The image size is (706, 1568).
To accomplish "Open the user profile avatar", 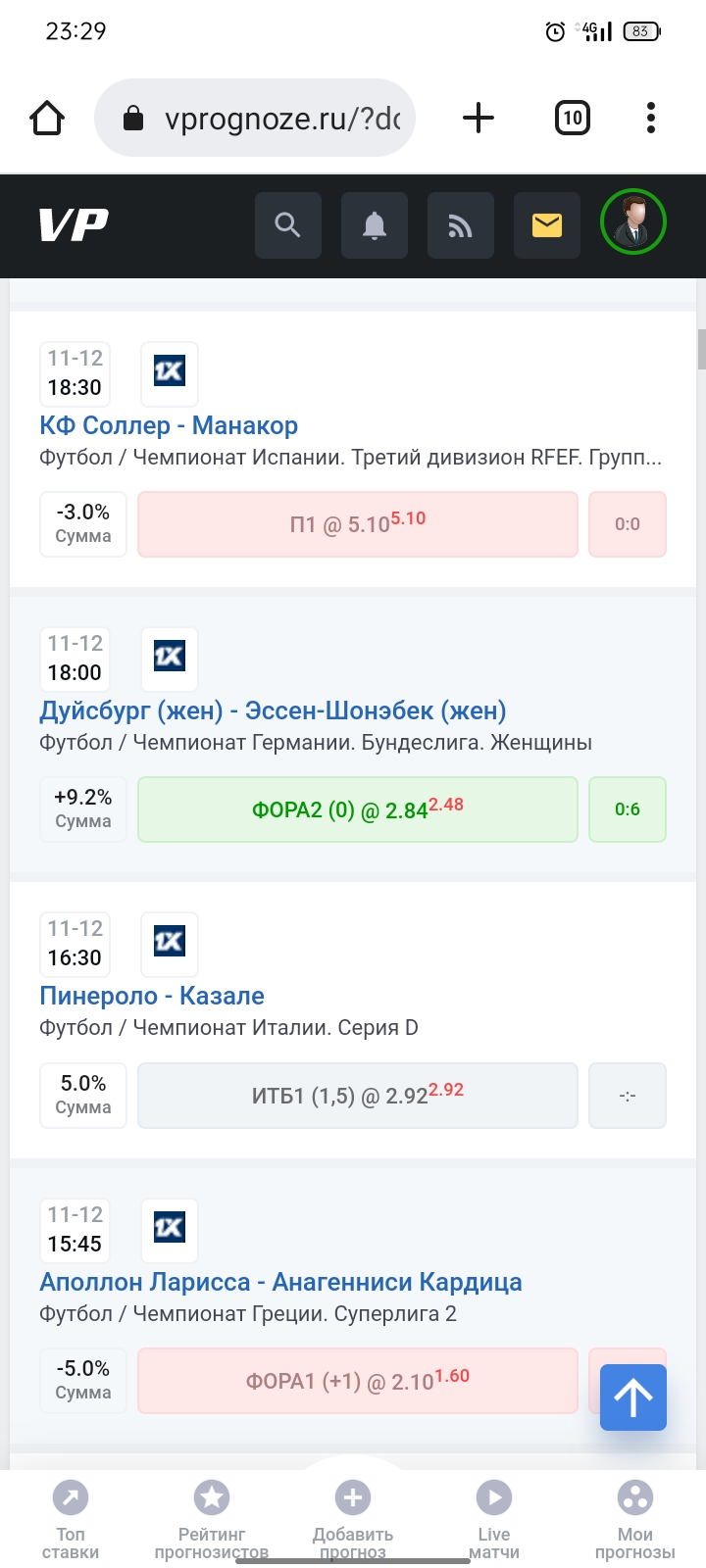I will tap(632, 222).
